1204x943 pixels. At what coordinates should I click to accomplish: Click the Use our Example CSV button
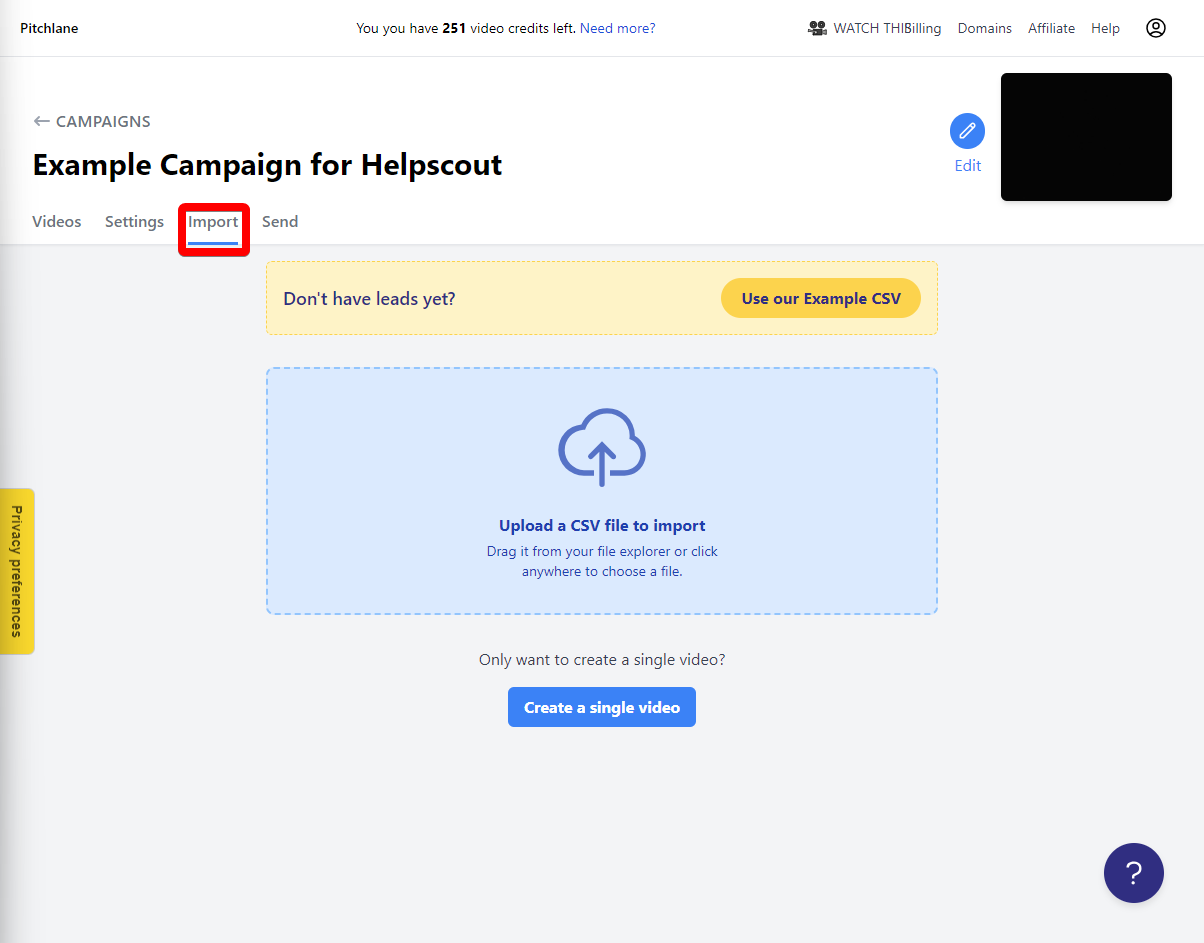point(821,298)
